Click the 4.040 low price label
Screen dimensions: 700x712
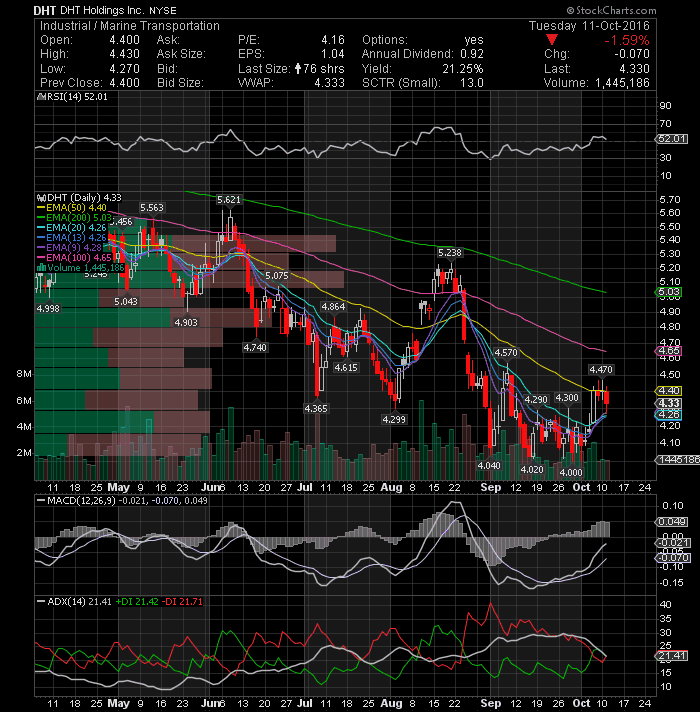point(489,465)
